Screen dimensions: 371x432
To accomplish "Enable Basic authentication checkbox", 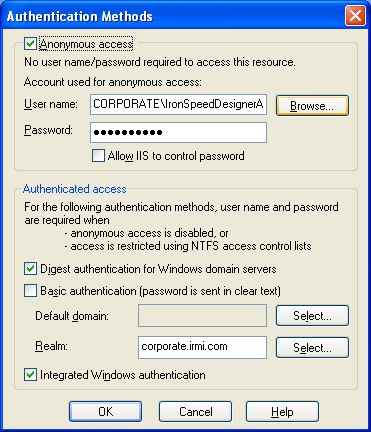I will point(30,291).
